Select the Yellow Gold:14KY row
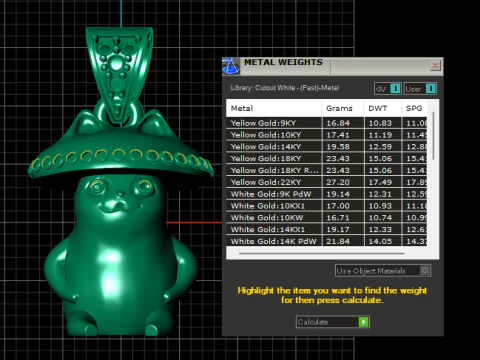 click(327, 147)
